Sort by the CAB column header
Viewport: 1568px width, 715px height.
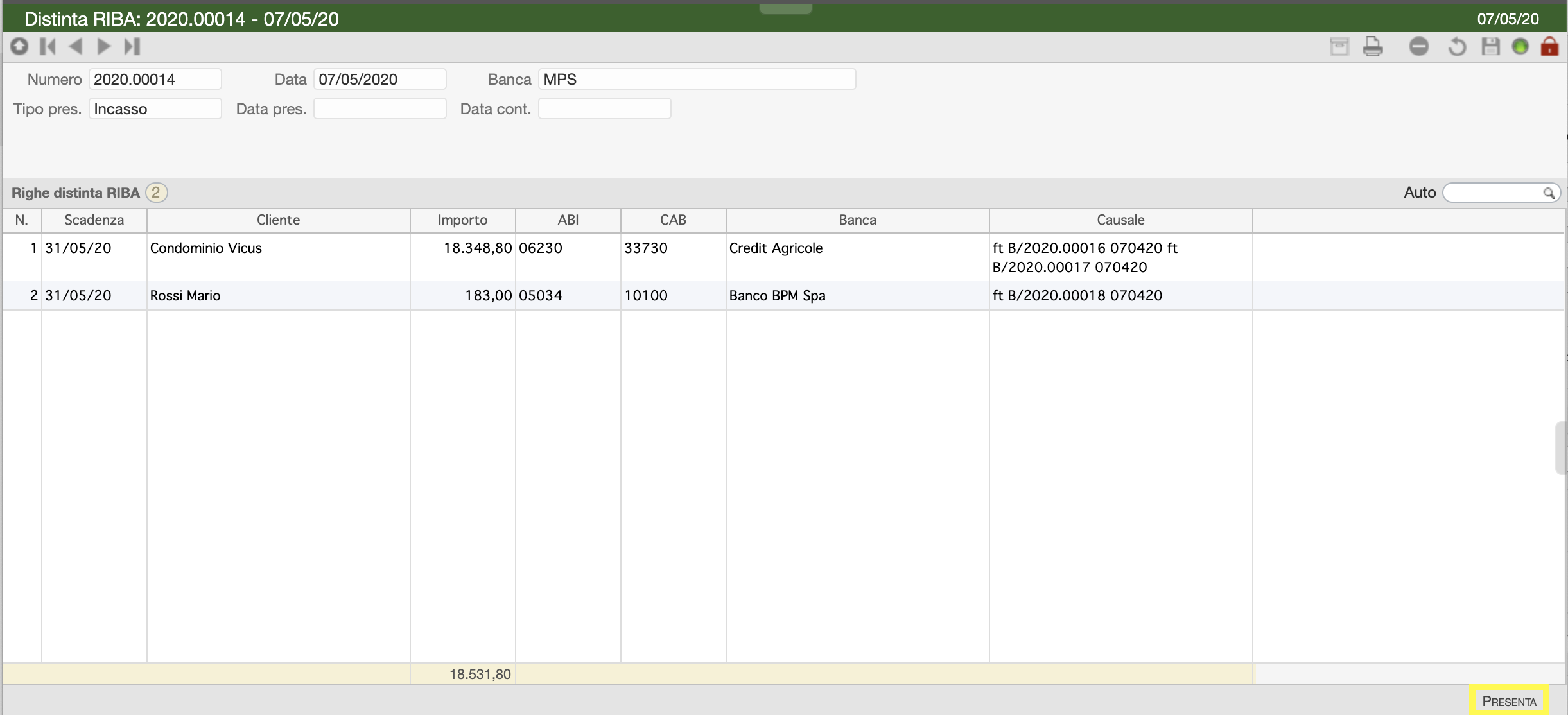(674, 220)
